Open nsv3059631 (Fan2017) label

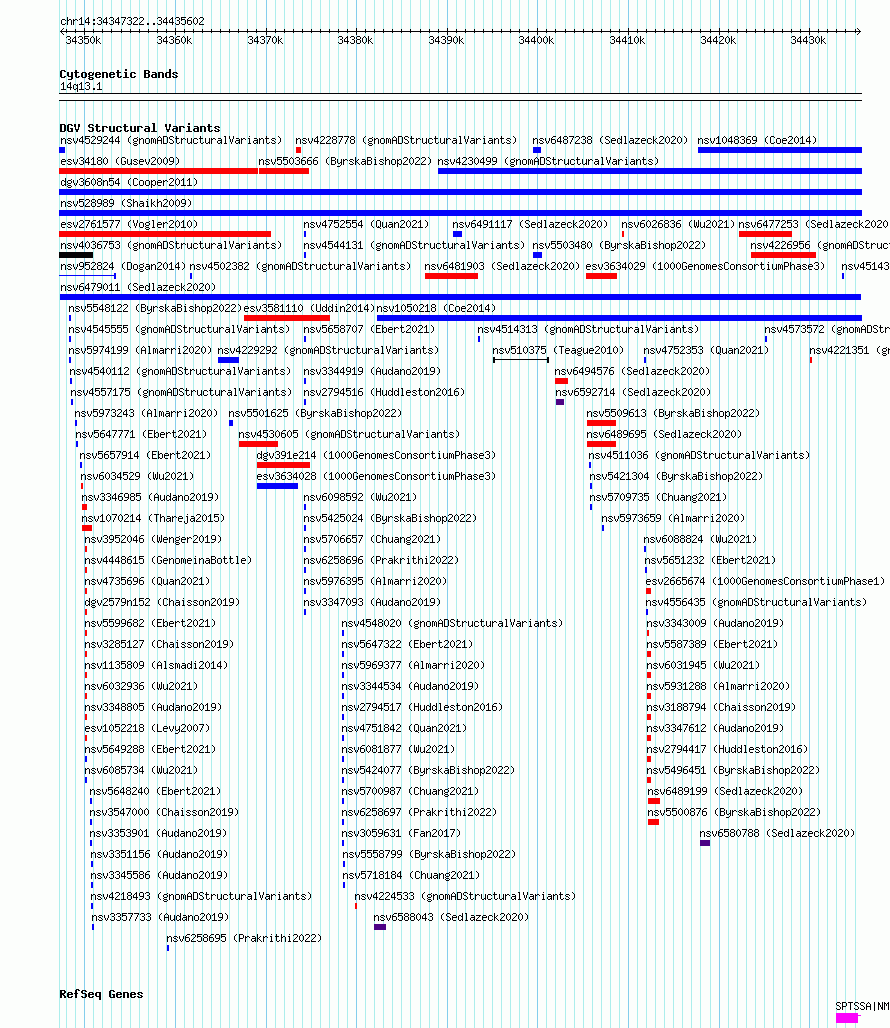[x=401, y=833]
